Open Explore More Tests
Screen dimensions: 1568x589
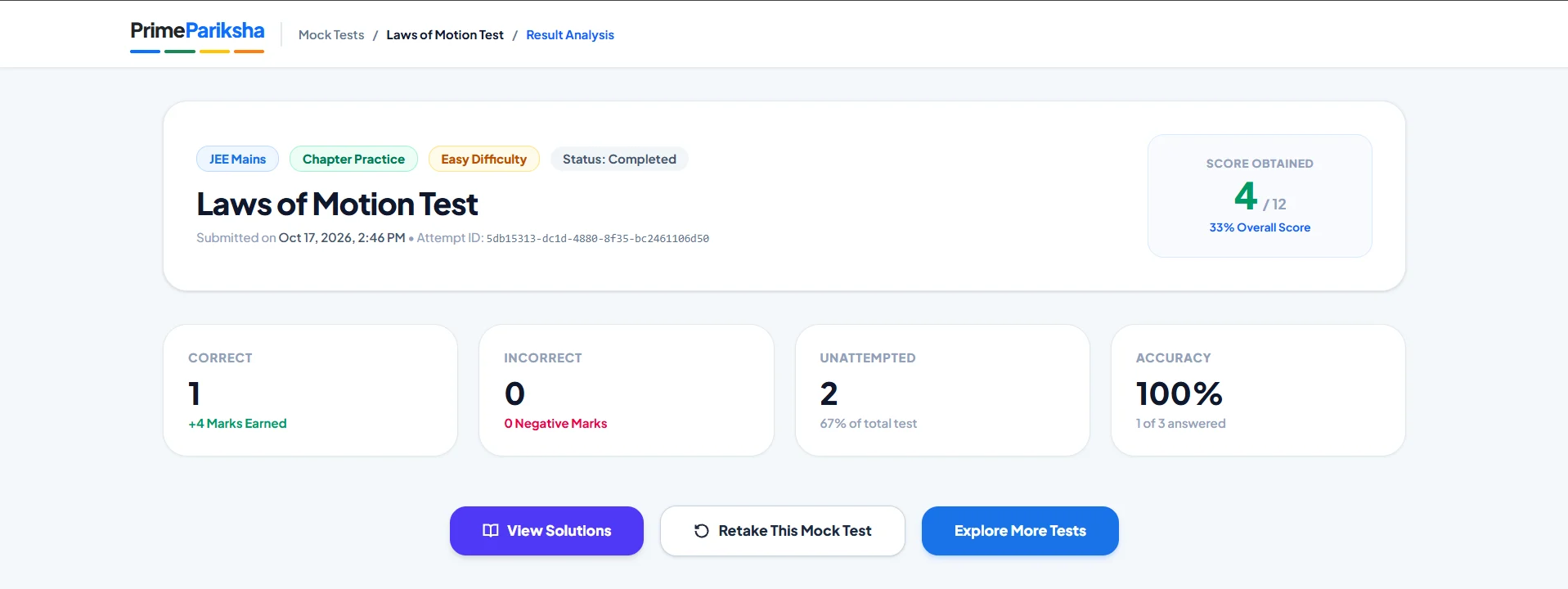pyautogui.click(x=1020, y=531)
